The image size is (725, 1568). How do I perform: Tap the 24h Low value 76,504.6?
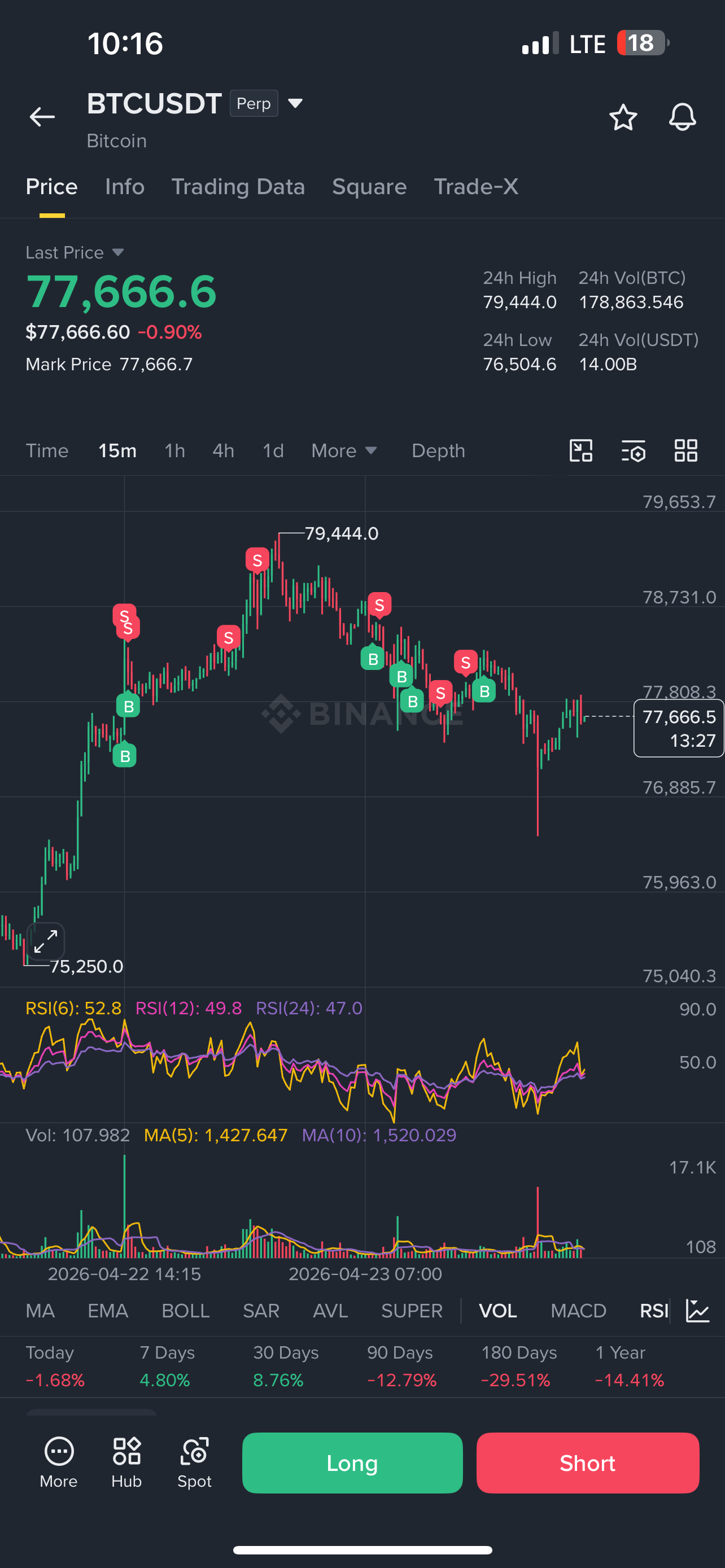pyautogui.click(x=520, y=364)
